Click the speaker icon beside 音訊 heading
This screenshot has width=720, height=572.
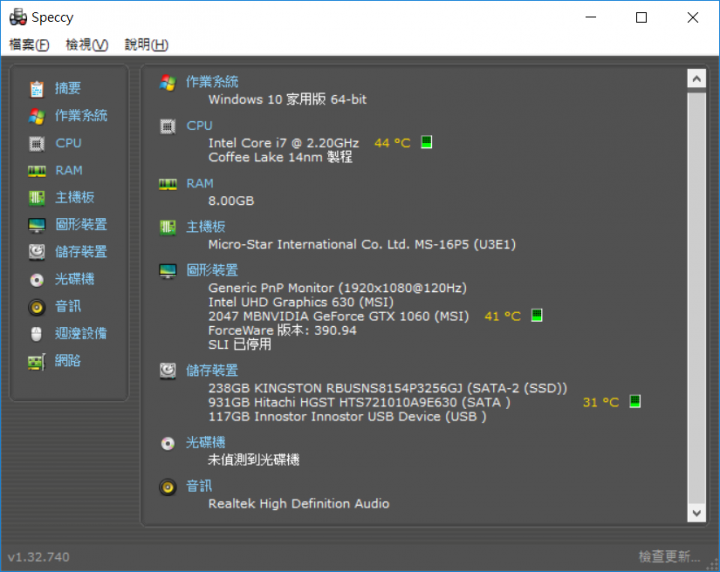click(168, 487)
